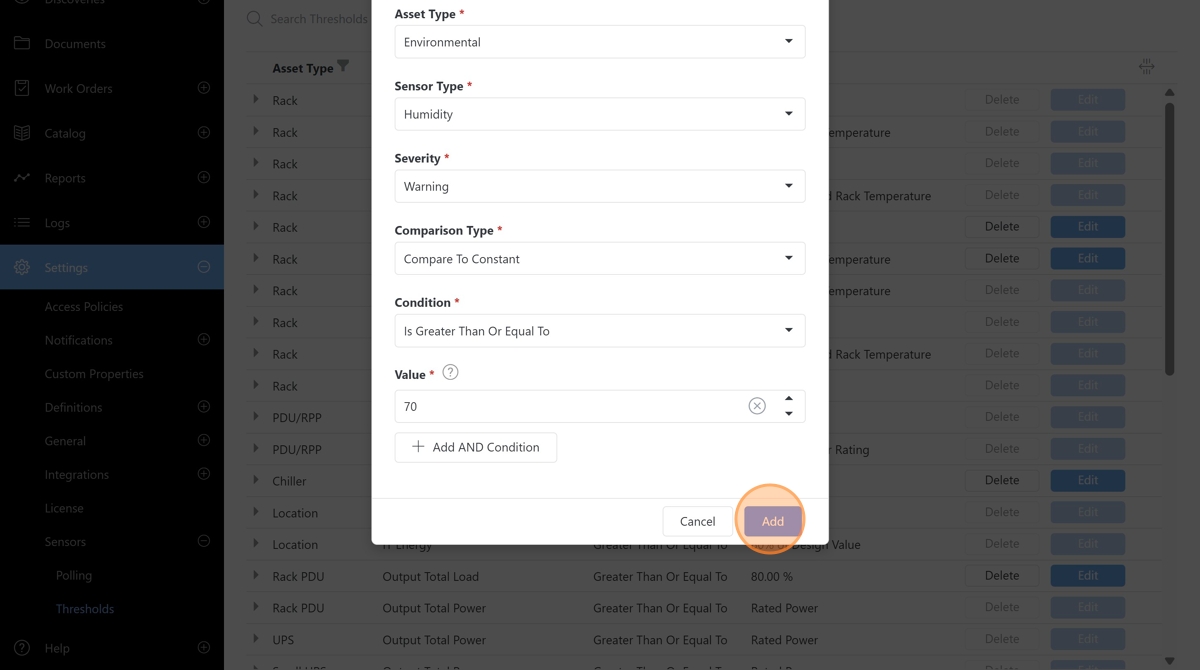Go to Polling under Sensors
Image resolution: width=1200 pixels, height=670 pixels.
point(74,575)
